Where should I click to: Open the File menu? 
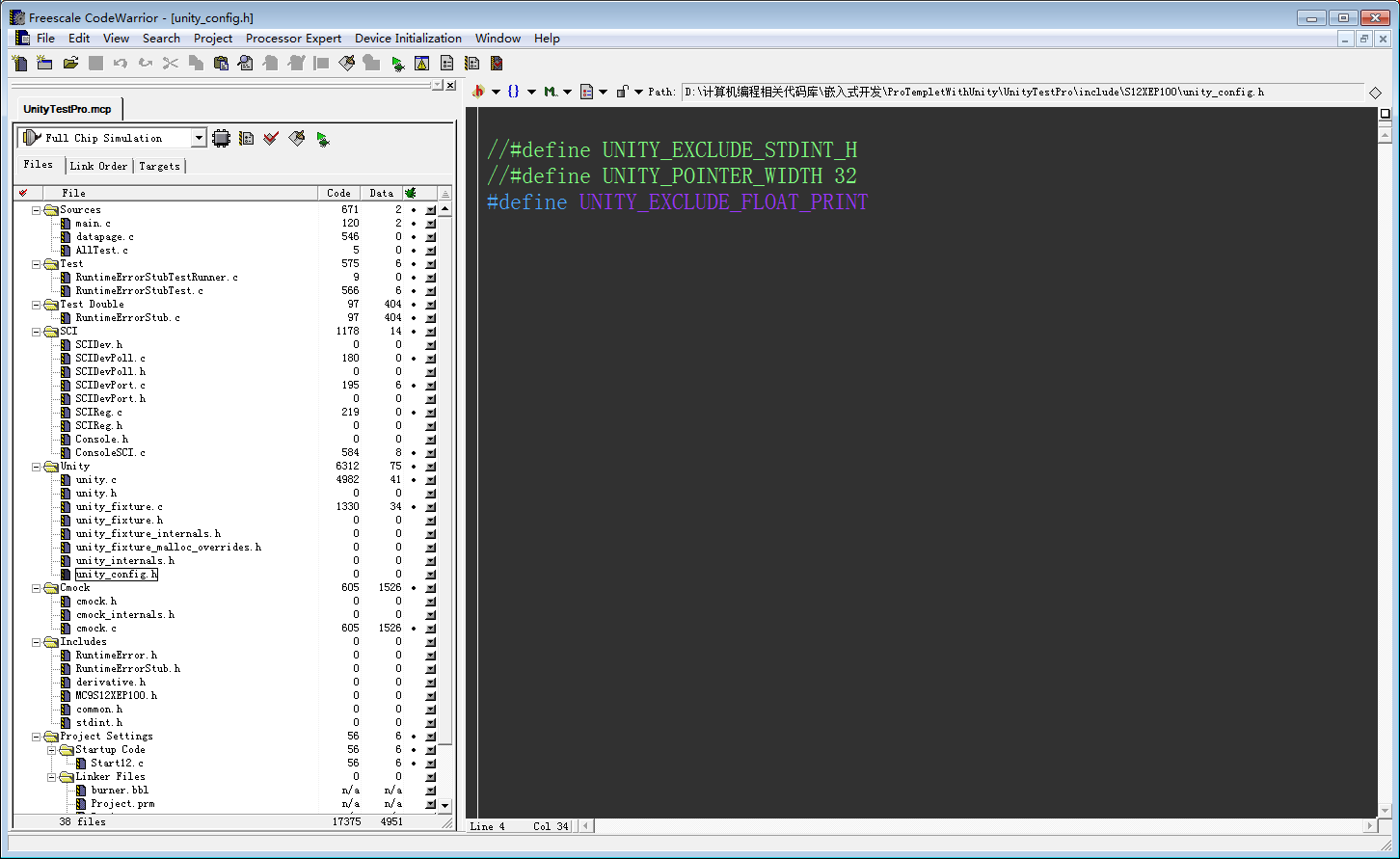pyautogui.click(x=45, y=39)
